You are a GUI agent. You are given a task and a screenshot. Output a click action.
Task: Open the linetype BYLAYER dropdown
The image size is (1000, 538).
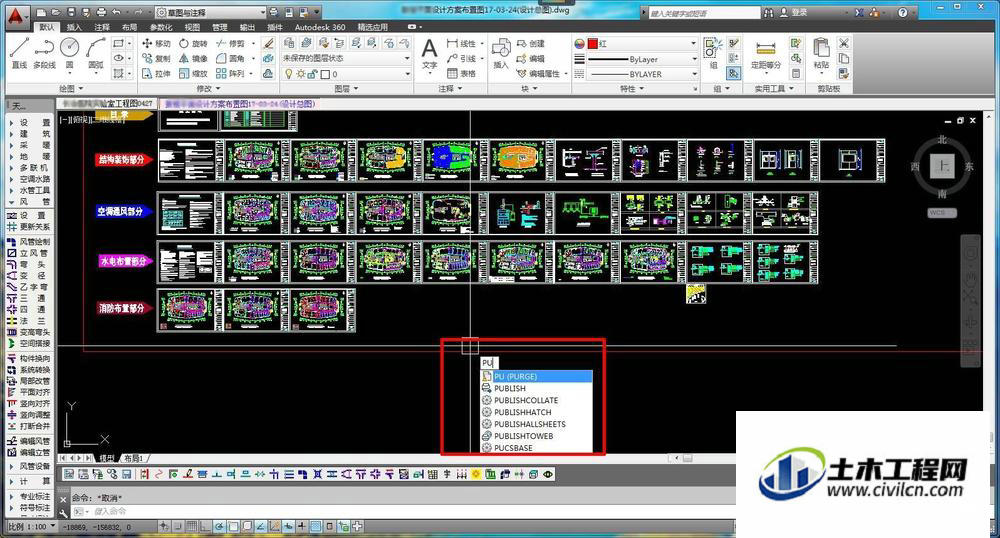(643, 74)
